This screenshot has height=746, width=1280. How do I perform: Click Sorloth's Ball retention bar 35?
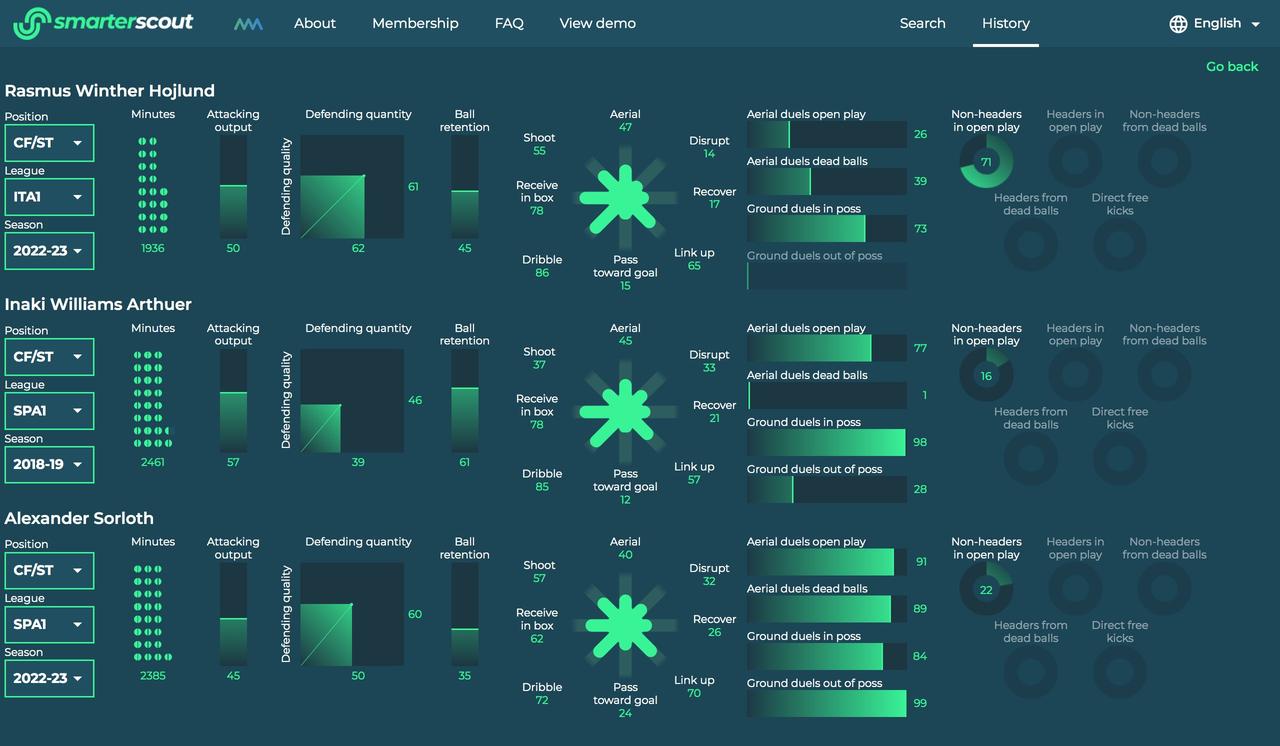coord(465,614)
